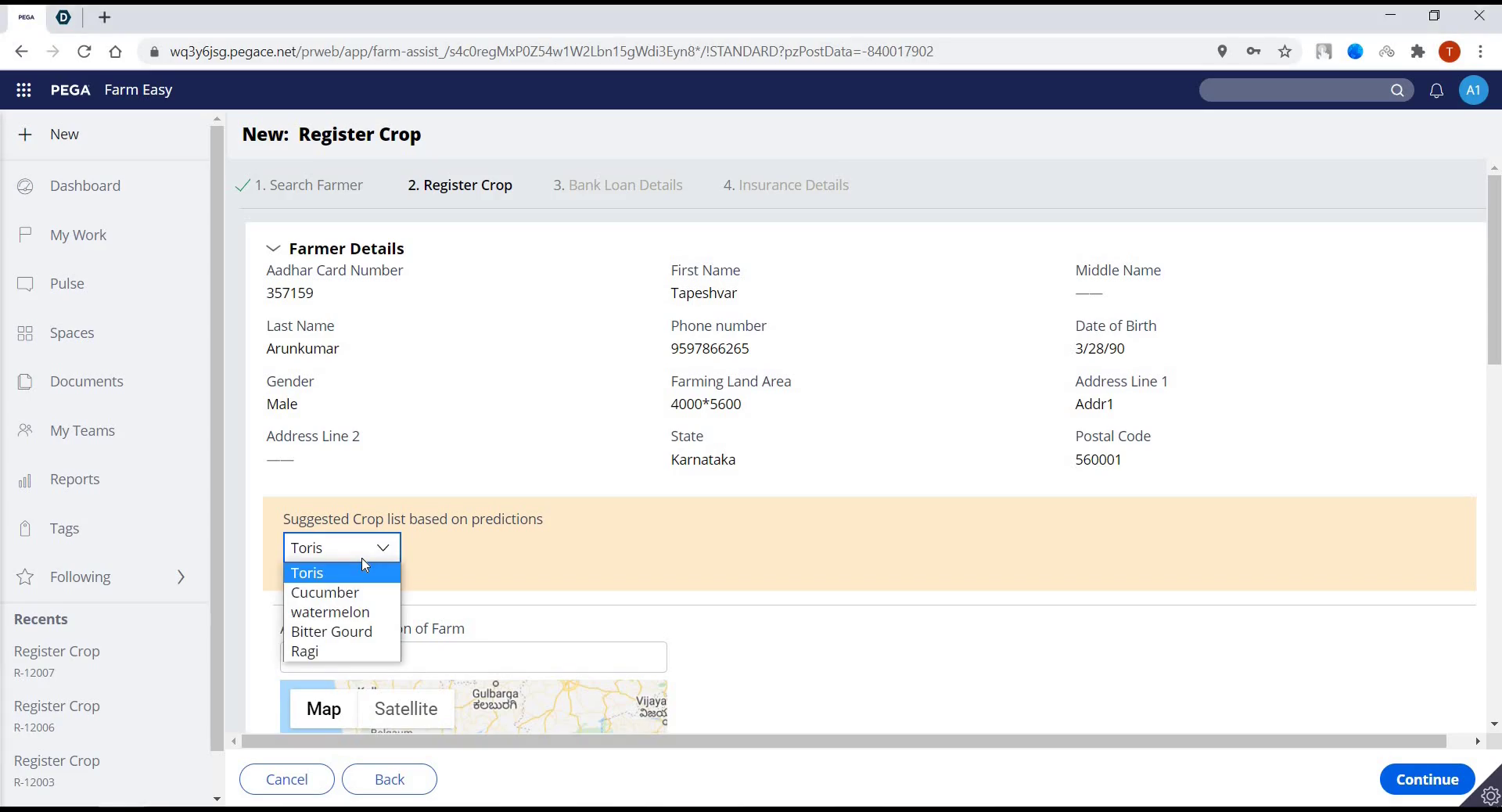The height and width of the screenshot is (812, 1502).
Task: Select Ragi from the crop list
Action: [342, 652]
